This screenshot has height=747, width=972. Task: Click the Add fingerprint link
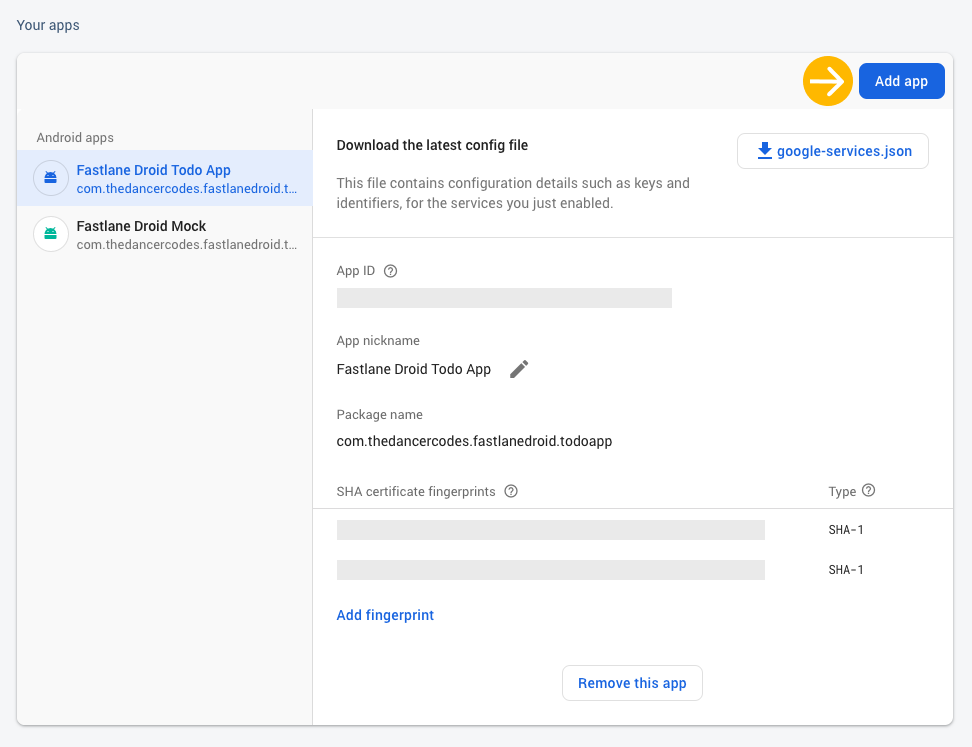click(385, 615)
